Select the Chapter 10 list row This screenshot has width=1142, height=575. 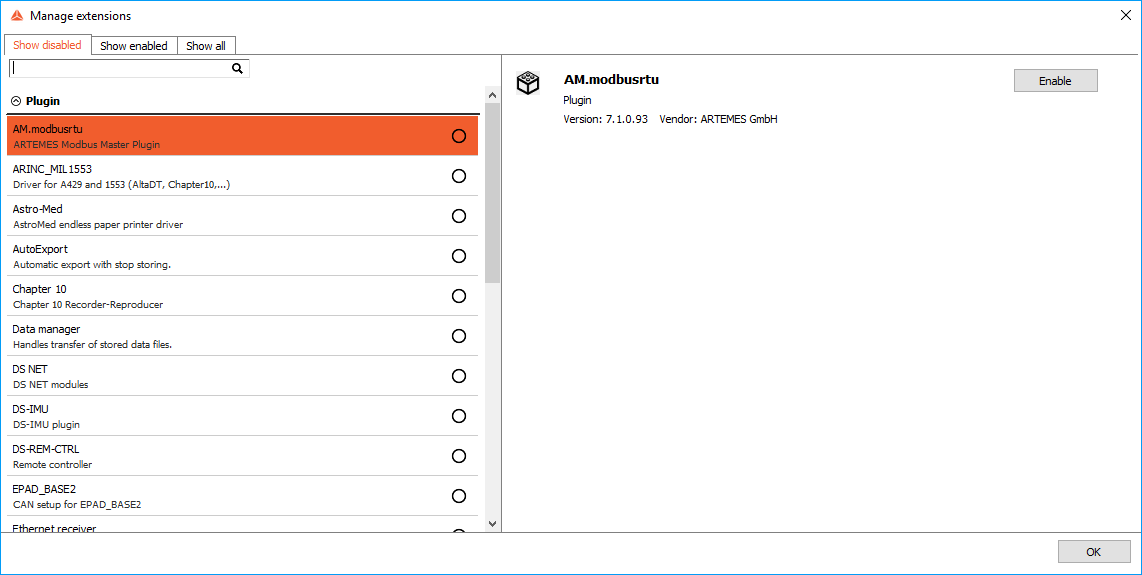tap(243, 296)
